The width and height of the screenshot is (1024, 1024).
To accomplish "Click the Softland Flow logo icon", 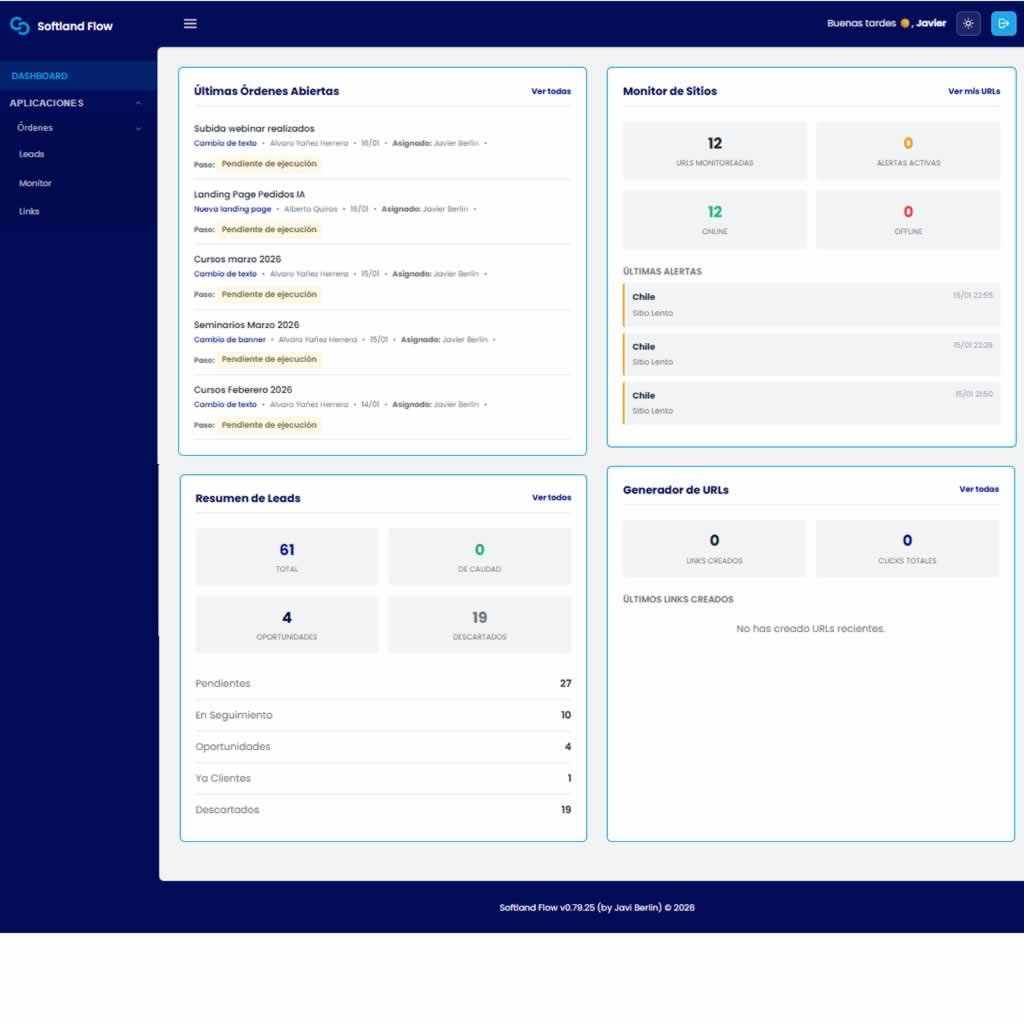I will pyautogui.click(x=19, y=26).
